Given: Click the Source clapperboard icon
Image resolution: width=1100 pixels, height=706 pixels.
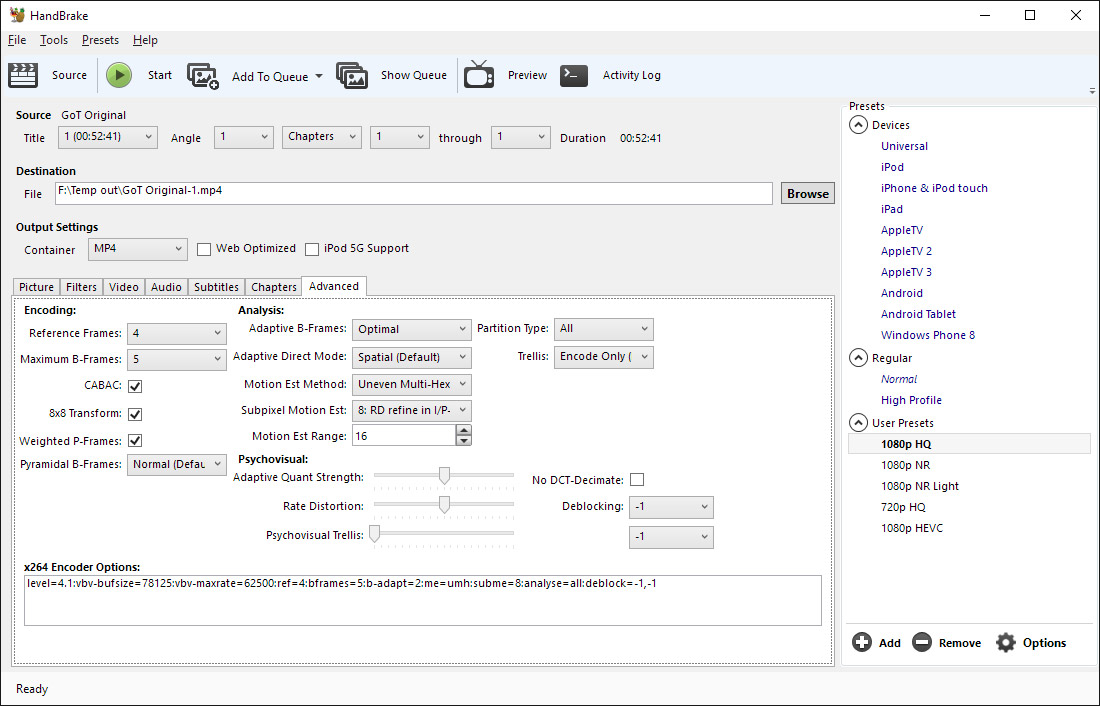Looking at the screenshot, I should pos(23,75).
